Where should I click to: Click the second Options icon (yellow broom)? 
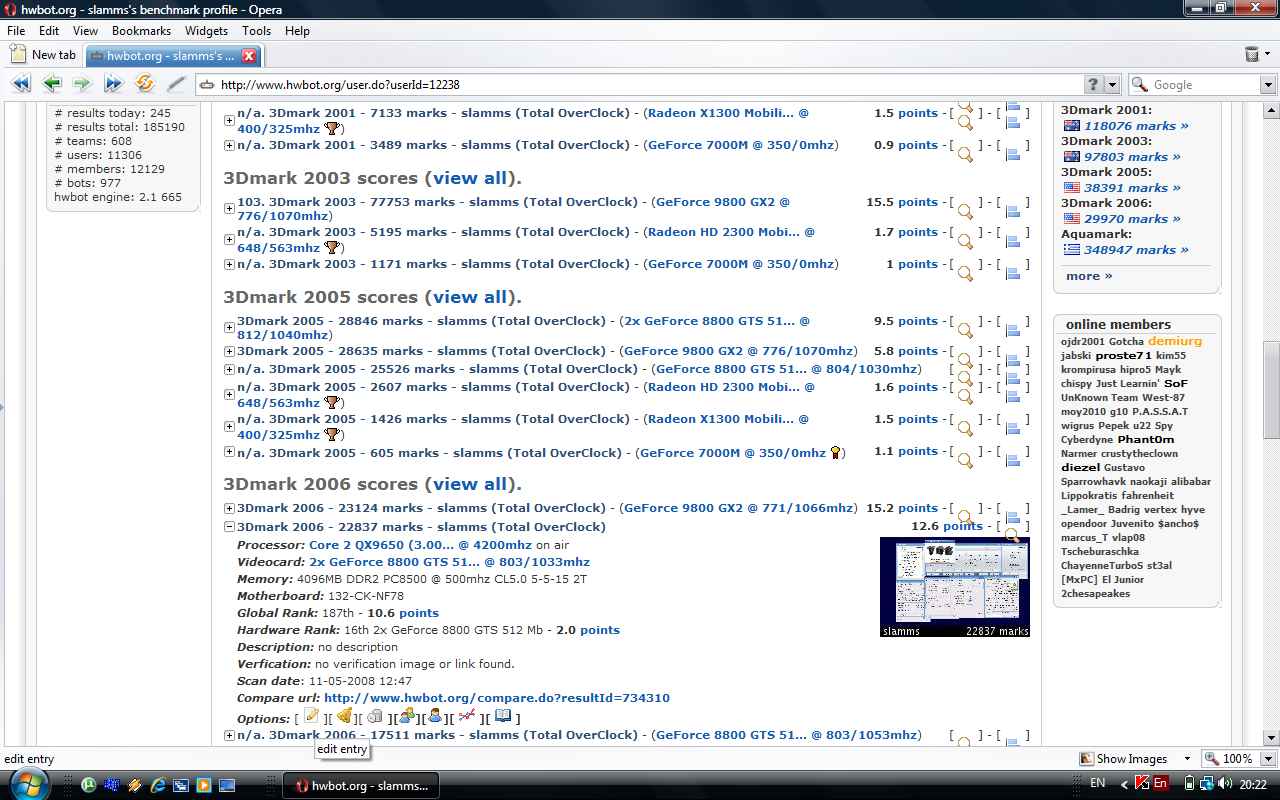(x=345, y=716)
